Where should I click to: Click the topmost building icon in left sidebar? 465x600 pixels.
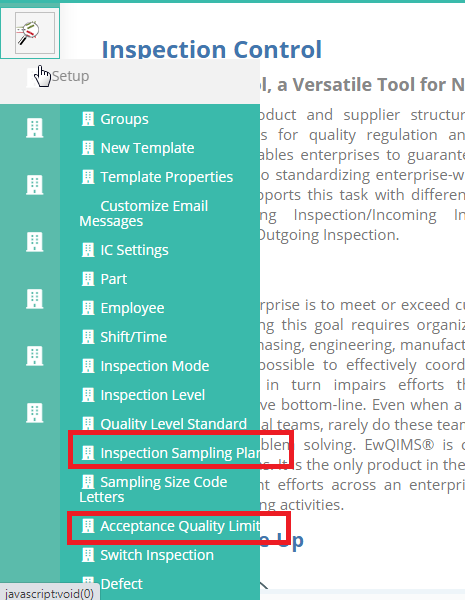pyautogui.click(x=34, y=127)
